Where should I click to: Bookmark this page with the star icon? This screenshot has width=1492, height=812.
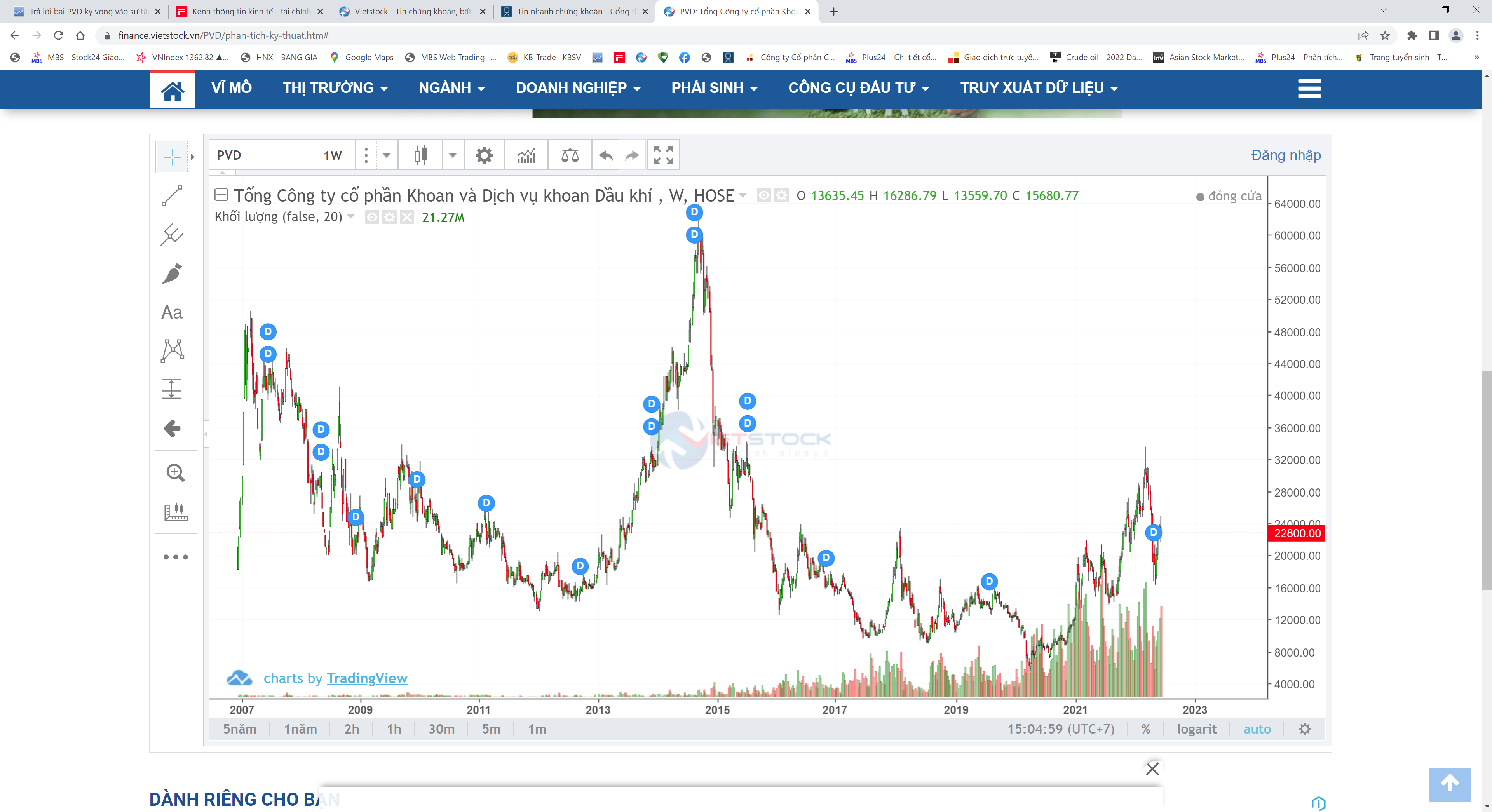tap(1385, 35)
